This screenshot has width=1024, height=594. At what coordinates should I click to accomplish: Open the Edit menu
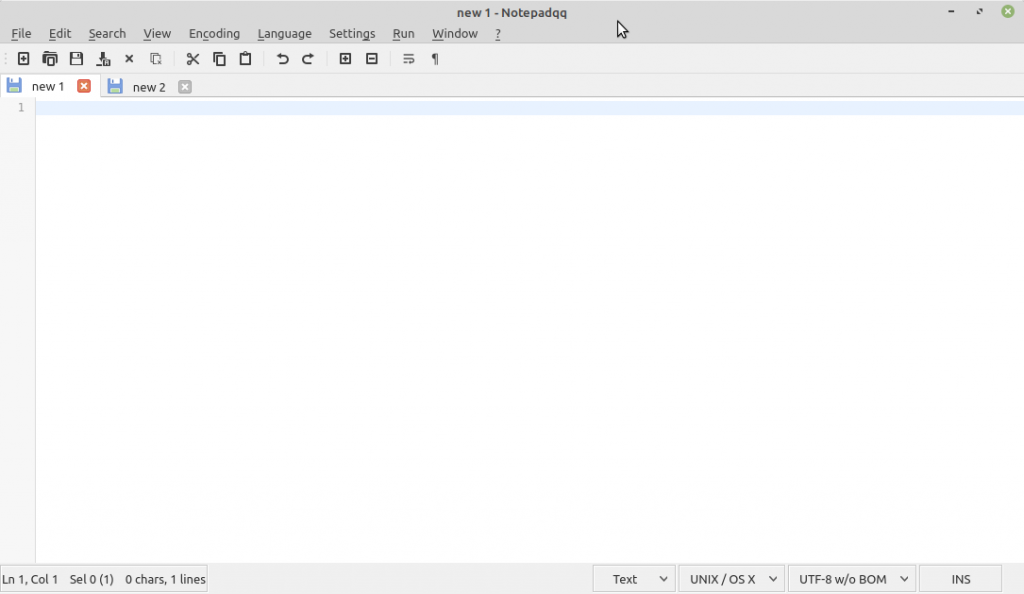click(x=59, y=33)
